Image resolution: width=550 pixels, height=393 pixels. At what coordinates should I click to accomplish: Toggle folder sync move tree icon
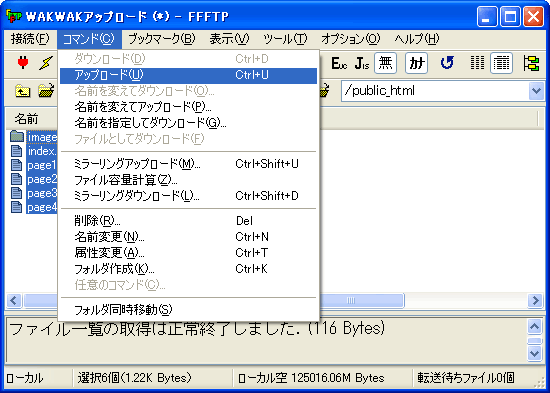[531, 63]
